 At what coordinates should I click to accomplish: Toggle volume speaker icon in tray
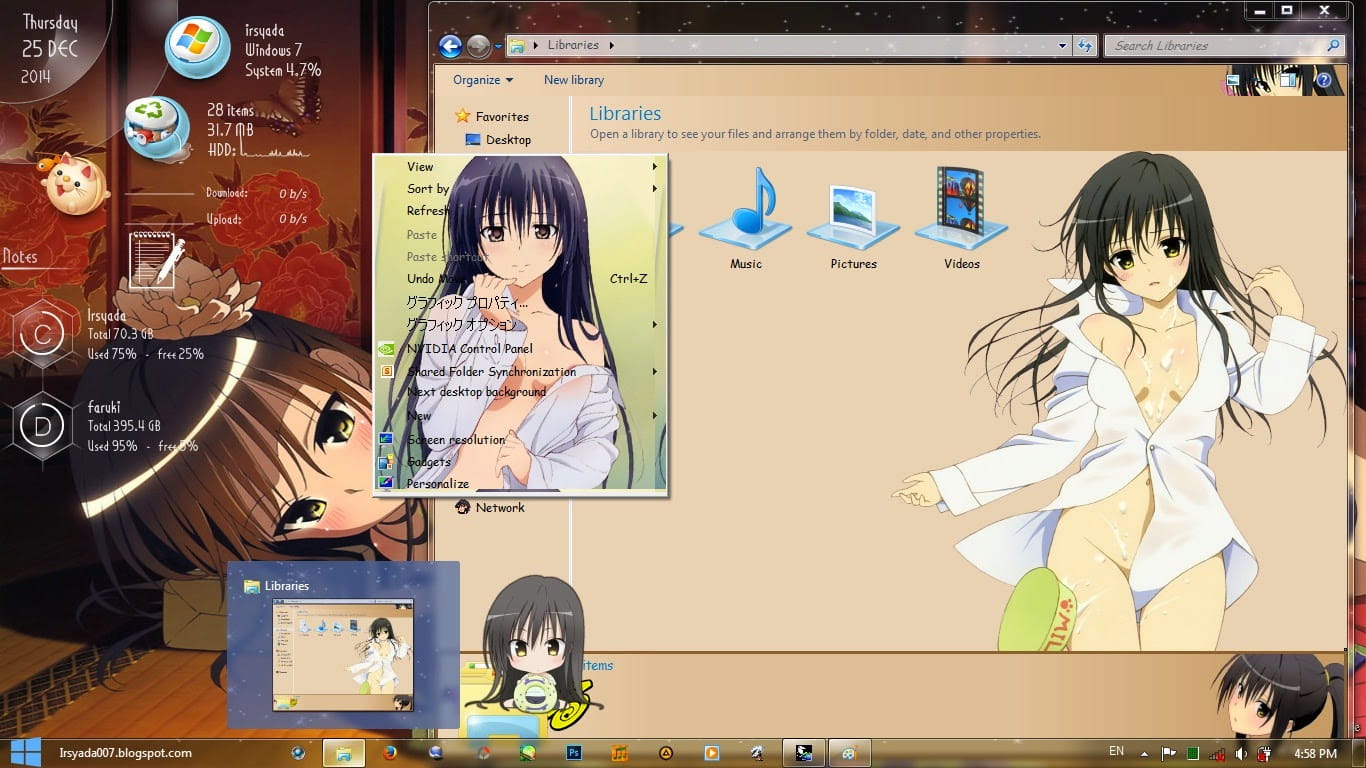click(1241, 753)
